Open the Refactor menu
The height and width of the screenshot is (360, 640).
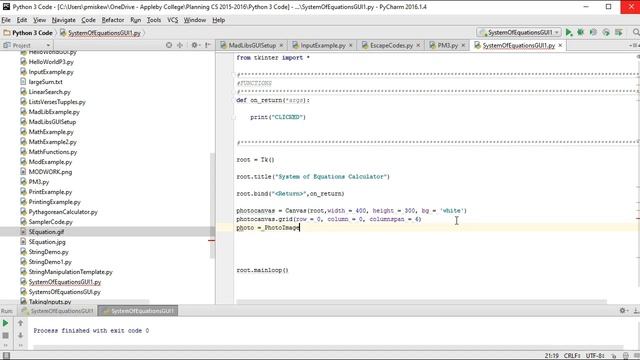(113, 20)
